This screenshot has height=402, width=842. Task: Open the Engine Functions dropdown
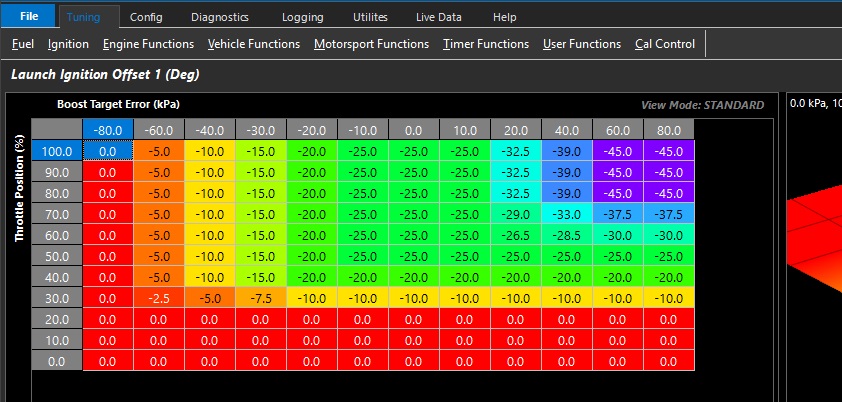click(x=148, y=44)
